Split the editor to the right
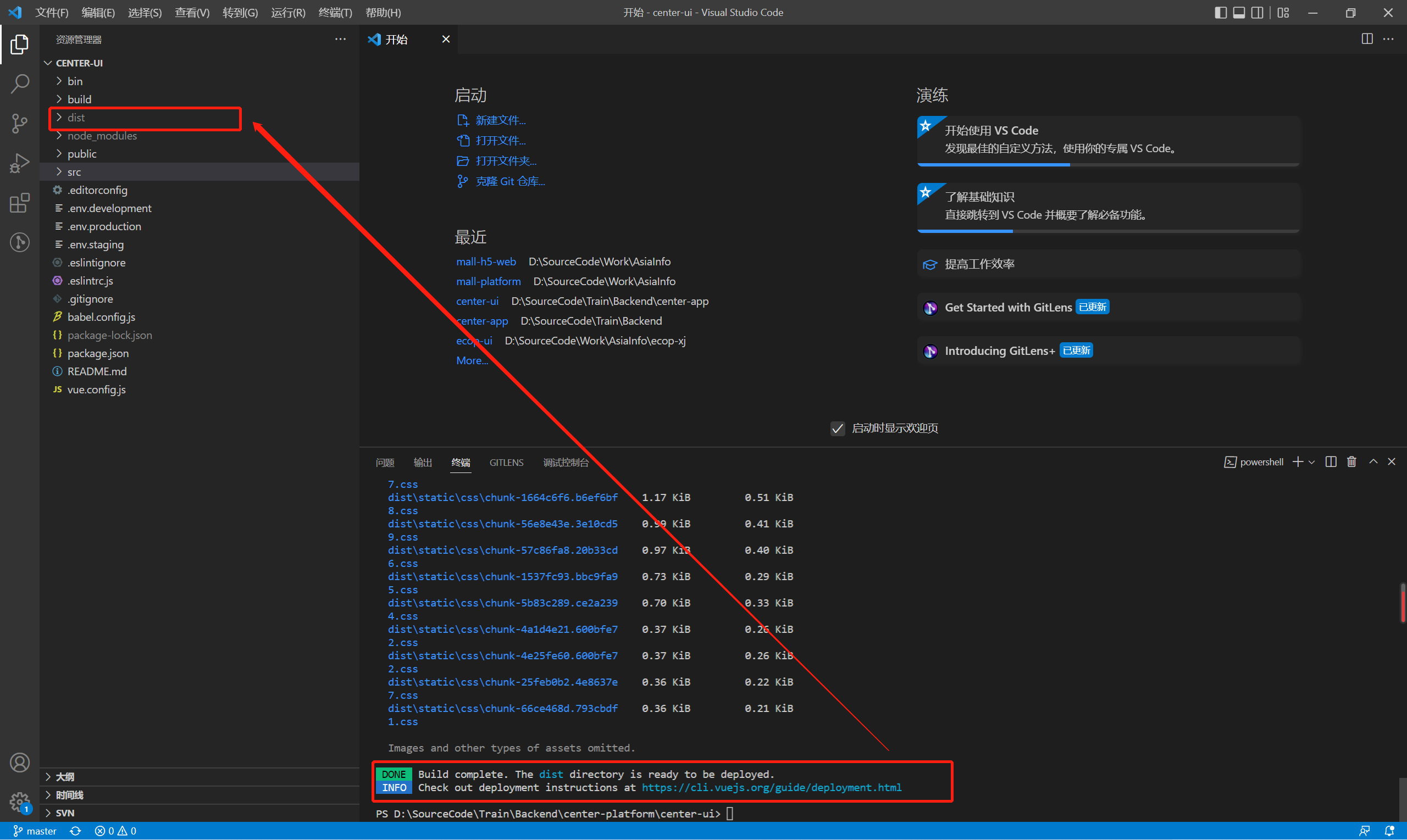 point(1367,39)
